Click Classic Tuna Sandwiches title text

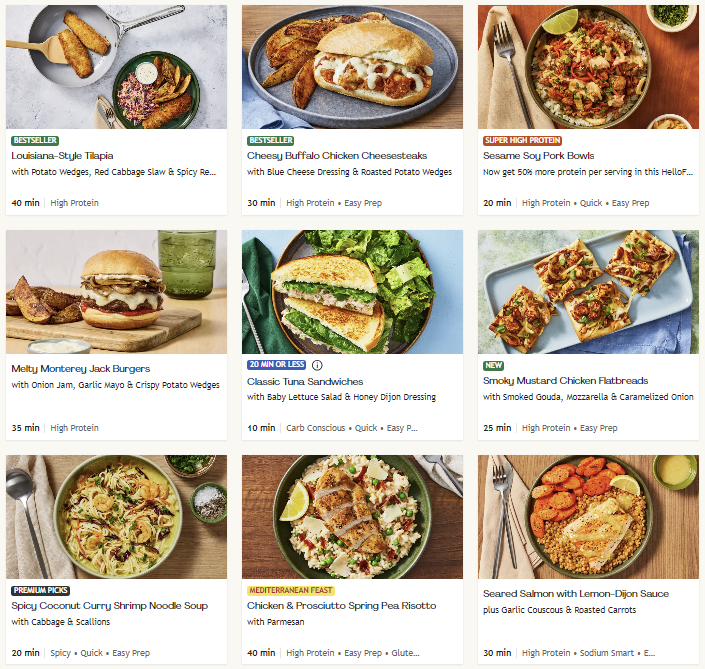click(305, 381)
